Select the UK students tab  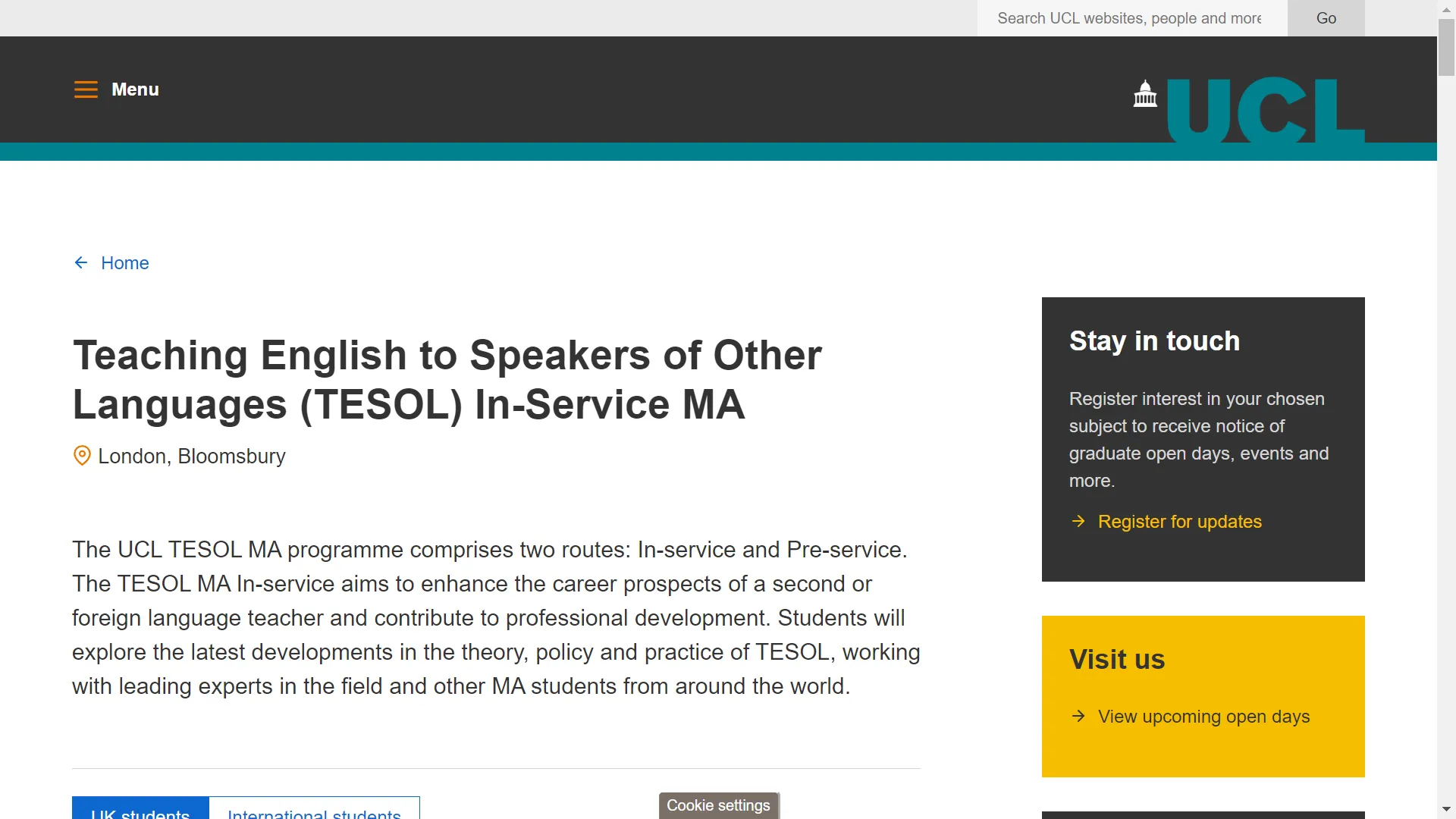click(x=140, y=811)
